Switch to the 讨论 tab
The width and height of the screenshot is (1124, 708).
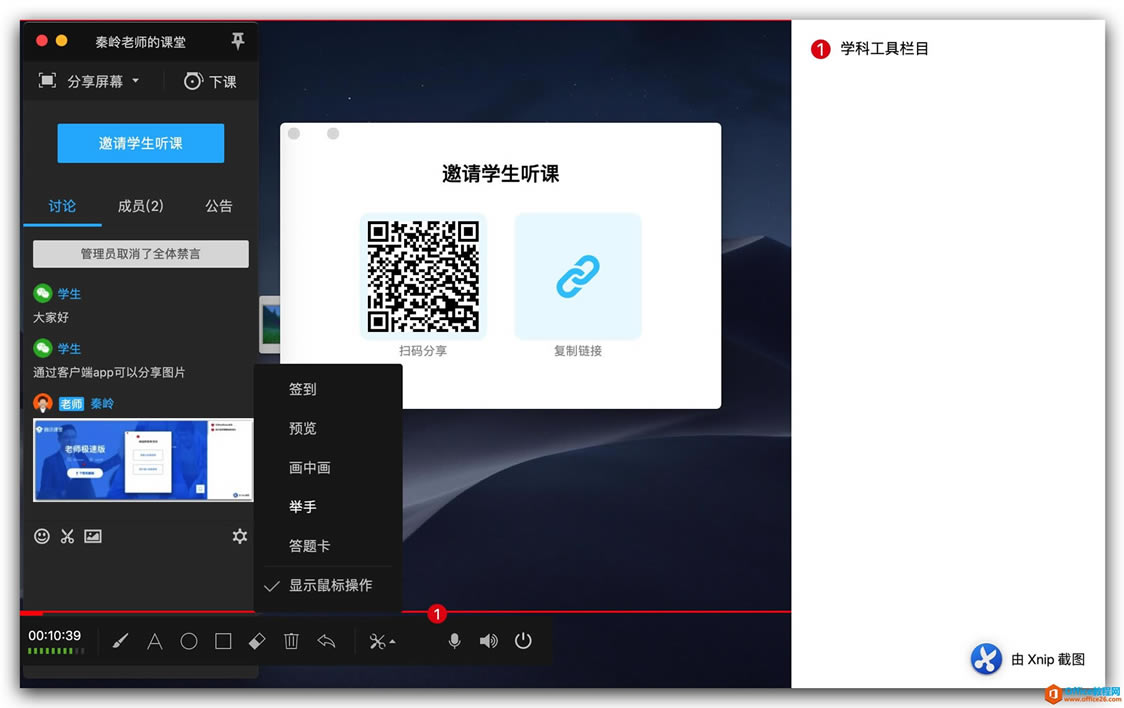[x=62, y=206]
